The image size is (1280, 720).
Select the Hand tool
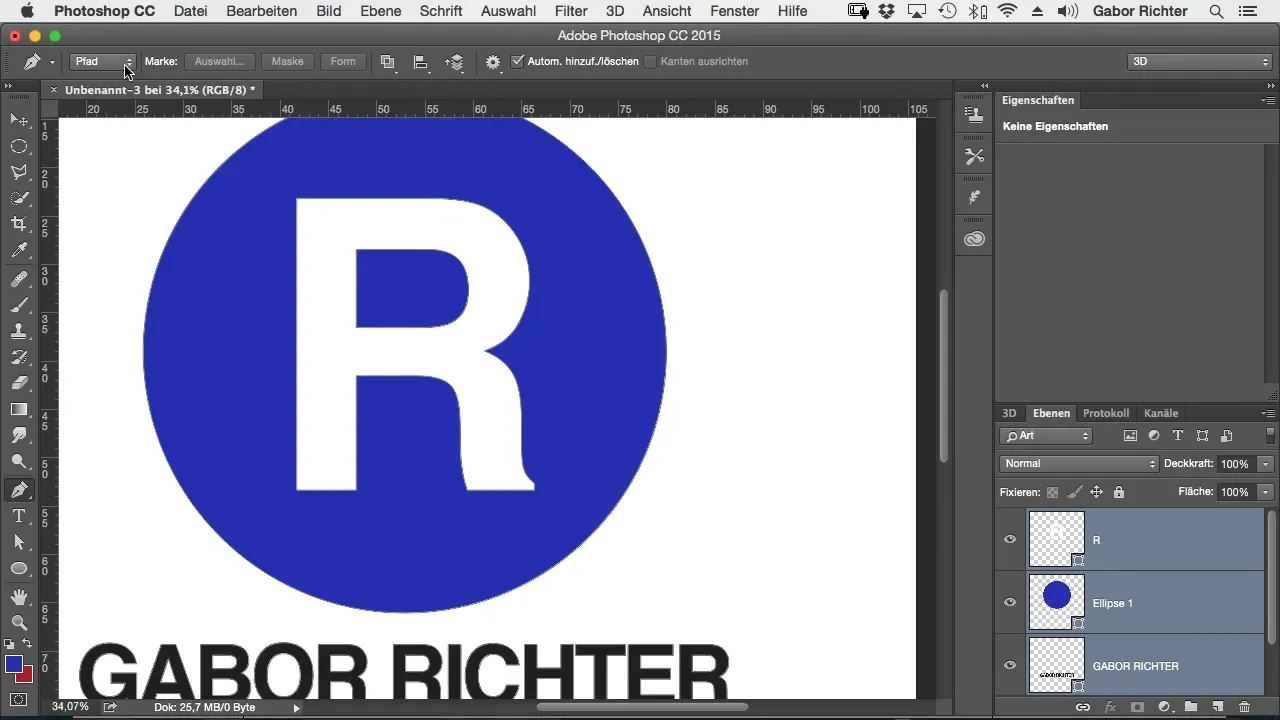[x=19, y=597]
